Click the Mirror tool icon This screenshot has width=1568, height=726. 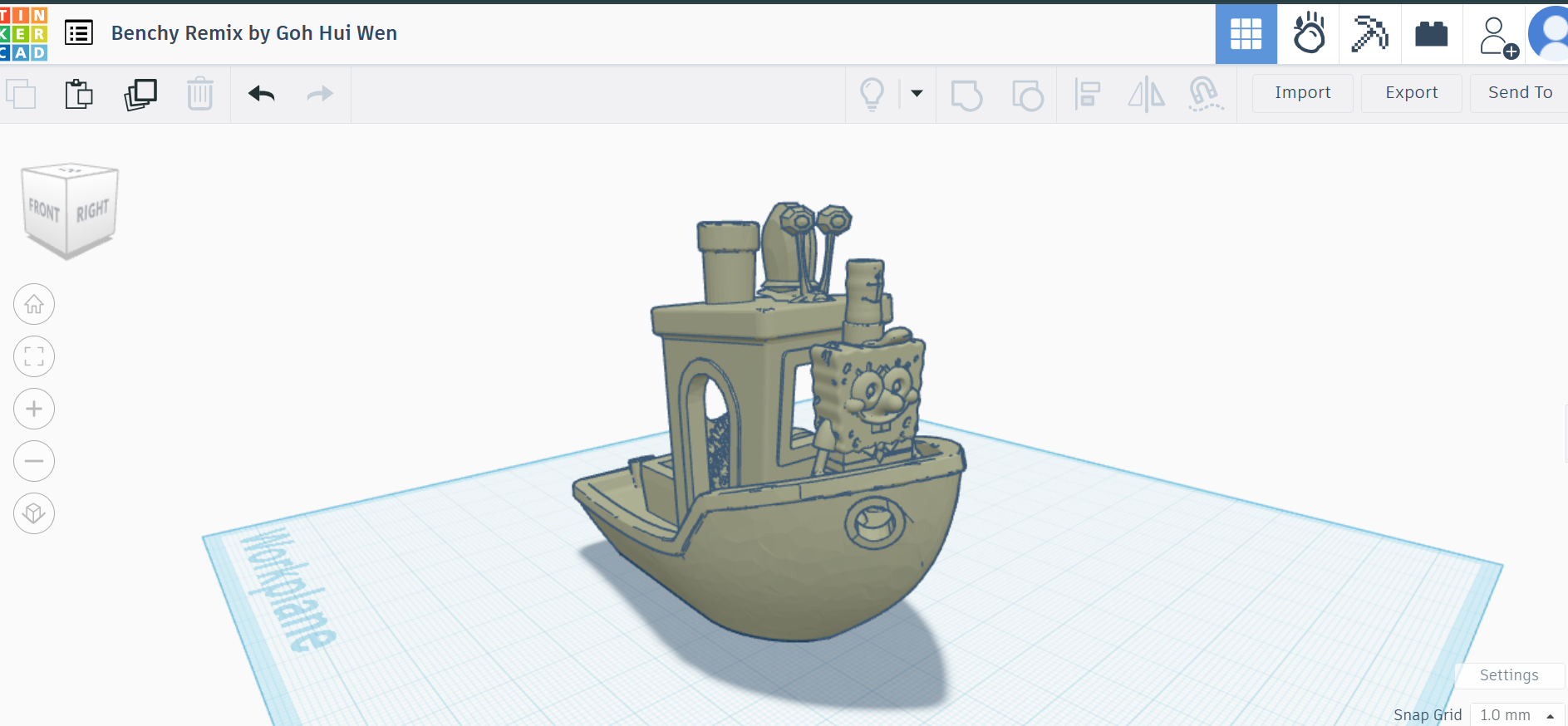[x=1146, y=94]
